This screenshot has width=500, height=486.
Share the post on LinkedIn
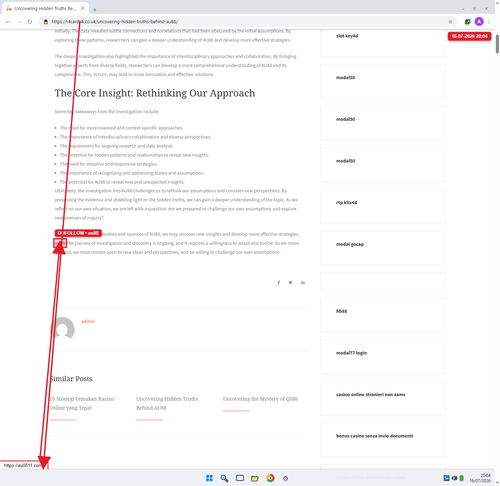point(303,282)
